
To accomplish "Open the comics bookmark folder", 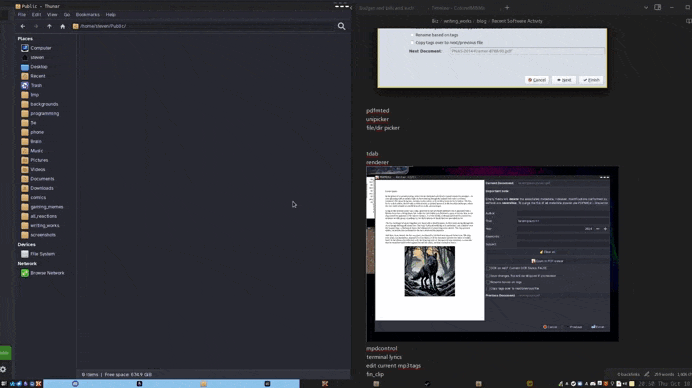I will coord(34,197).
